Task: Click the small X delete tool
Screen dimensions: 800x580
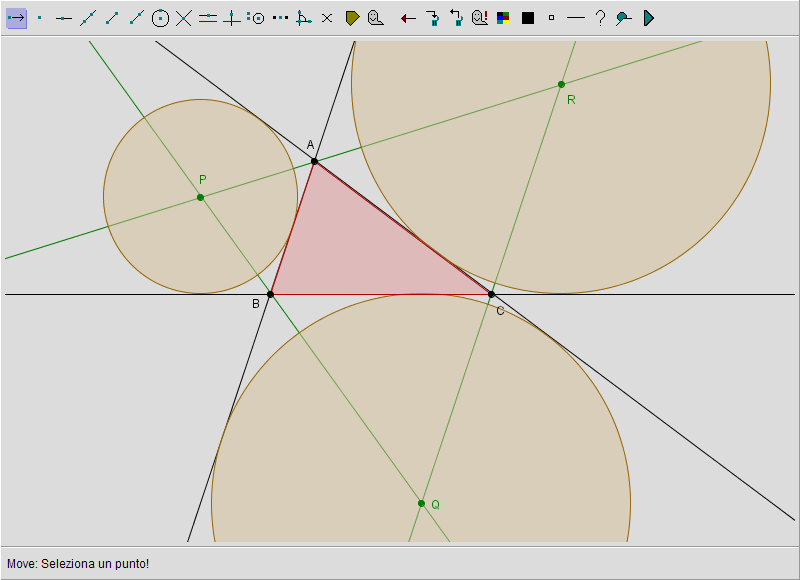Action: pyautogui.click(x=327, y=18)
